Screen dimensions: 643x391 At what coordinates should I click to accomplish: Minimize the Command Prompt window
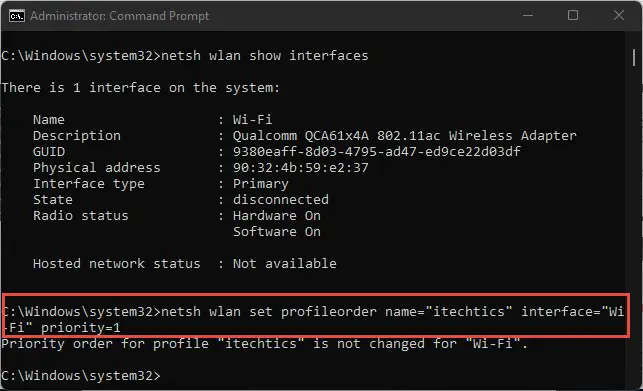pyautogui.click(x=528, y=16)
